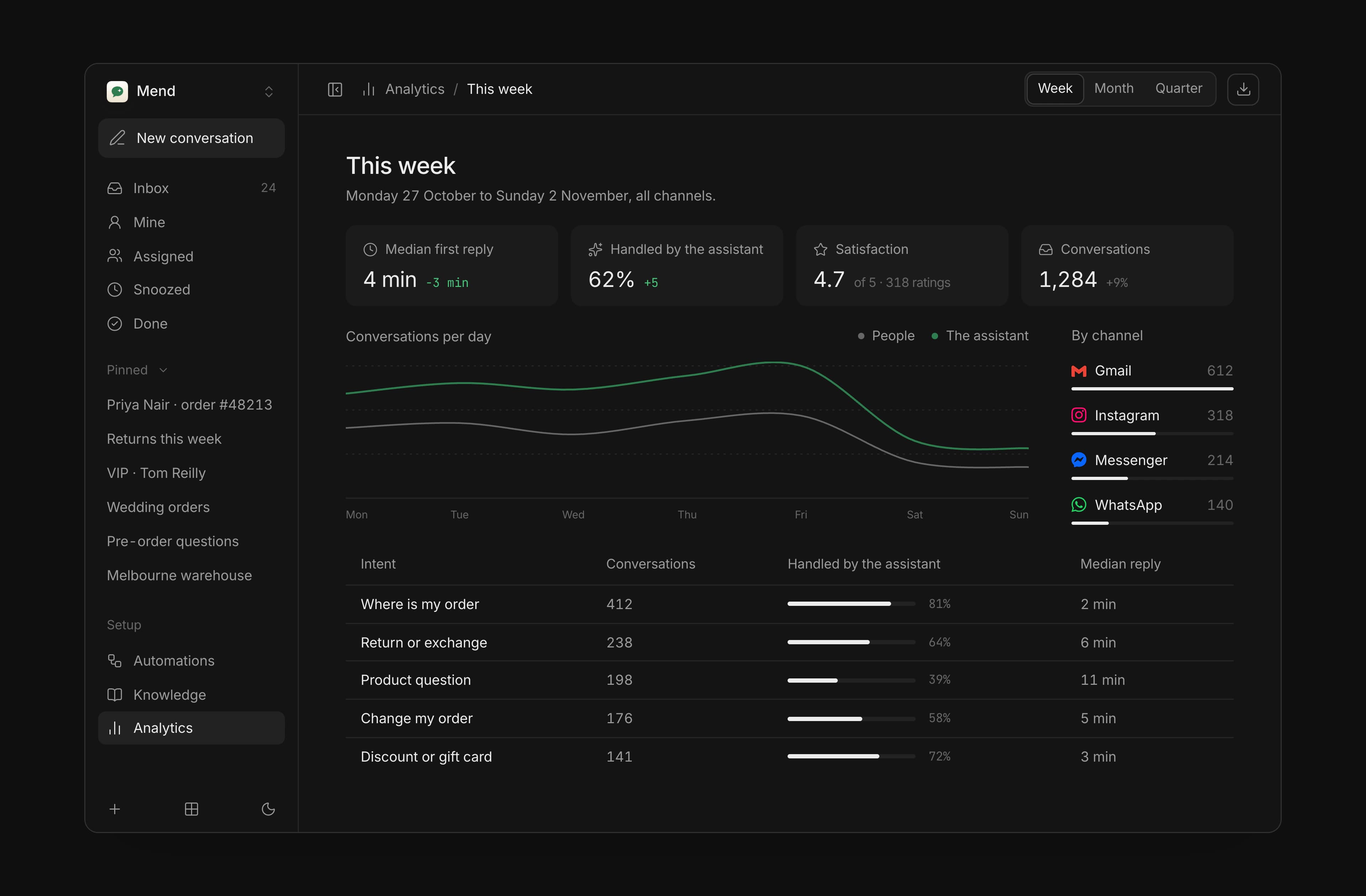Click the Knowledge book icon
Image resolution: width=1366 pixels, height=896 pixels.
[x=115, y=695]
